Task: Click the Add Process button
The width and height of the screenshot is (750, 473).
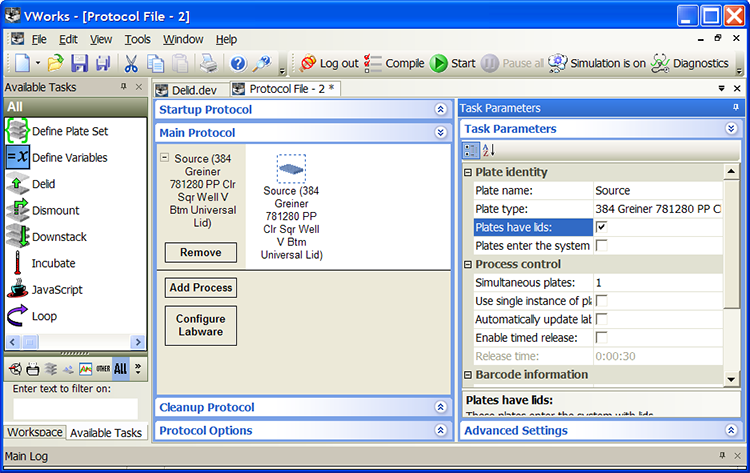Action: click(200, 288)
